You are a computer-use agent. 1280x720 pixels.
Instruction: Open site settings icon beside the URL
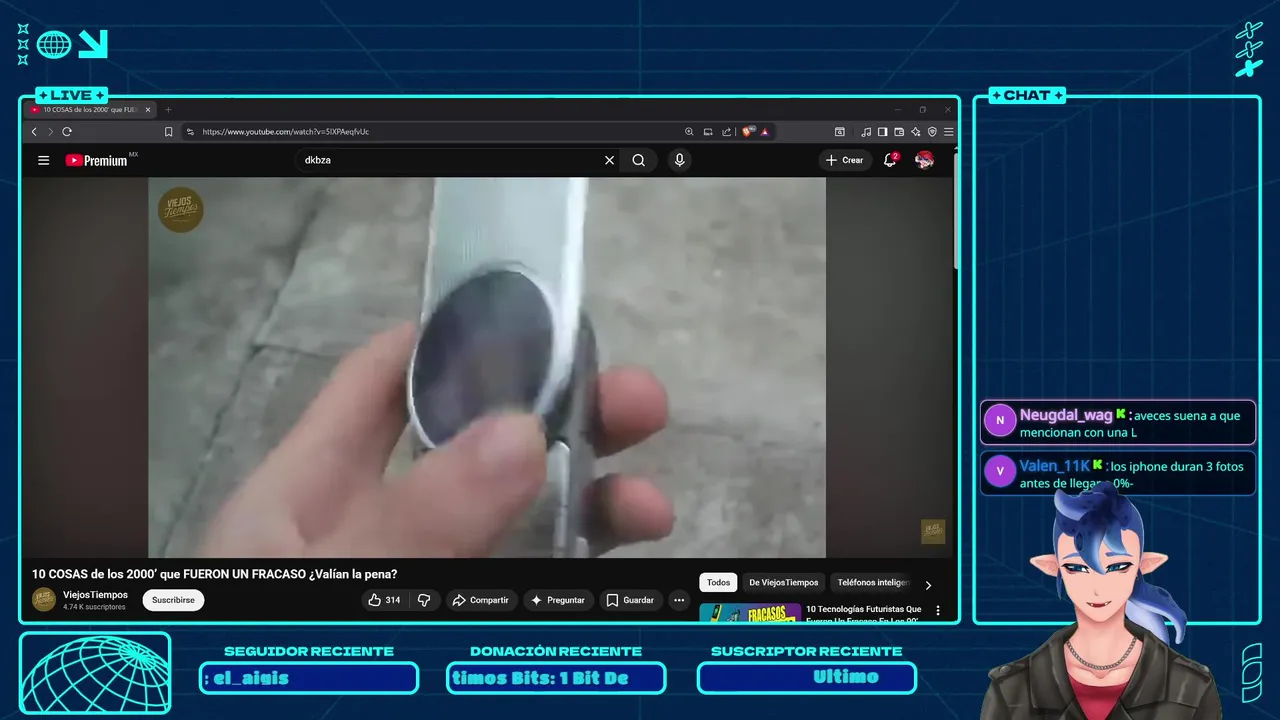[x=190, y=132]
